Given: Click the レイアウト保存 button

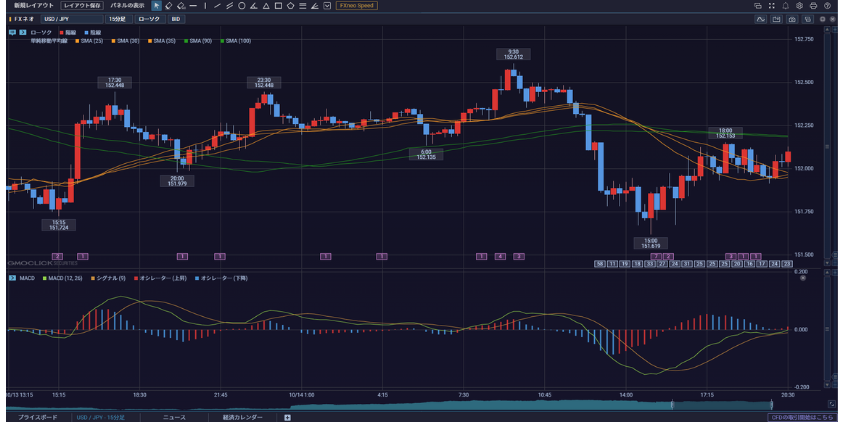Looking at the screenshot, I should (83, 5).
